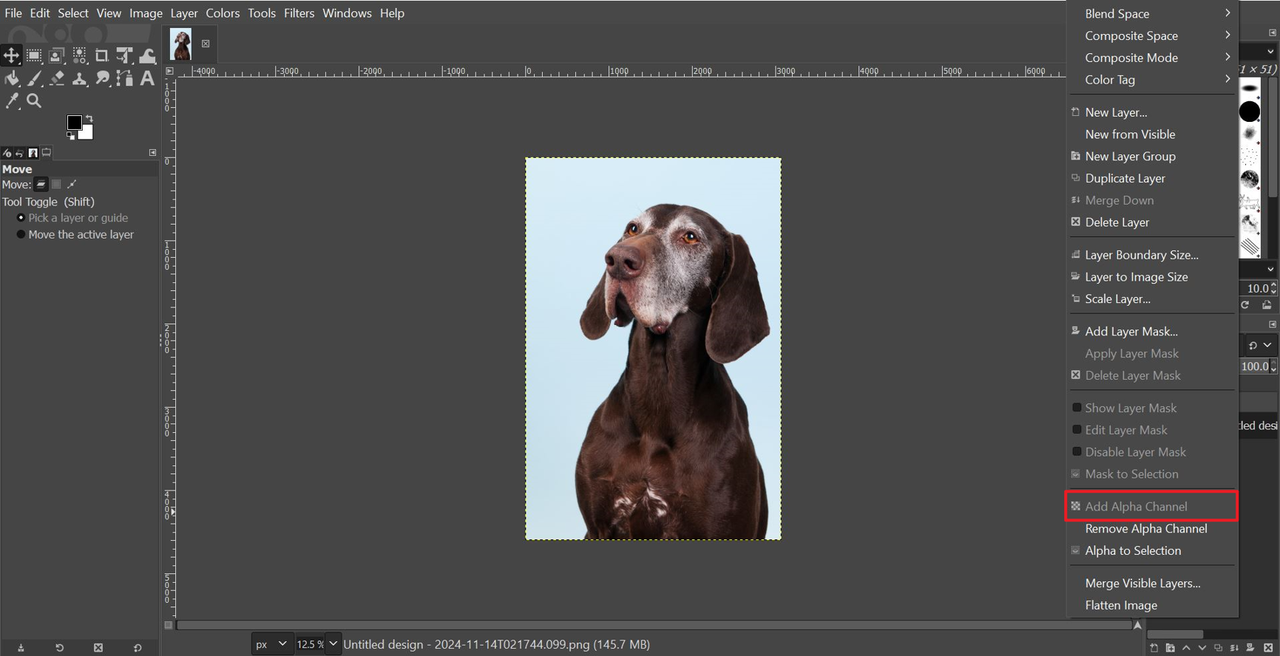Click the black foreground color swatch

74,123
